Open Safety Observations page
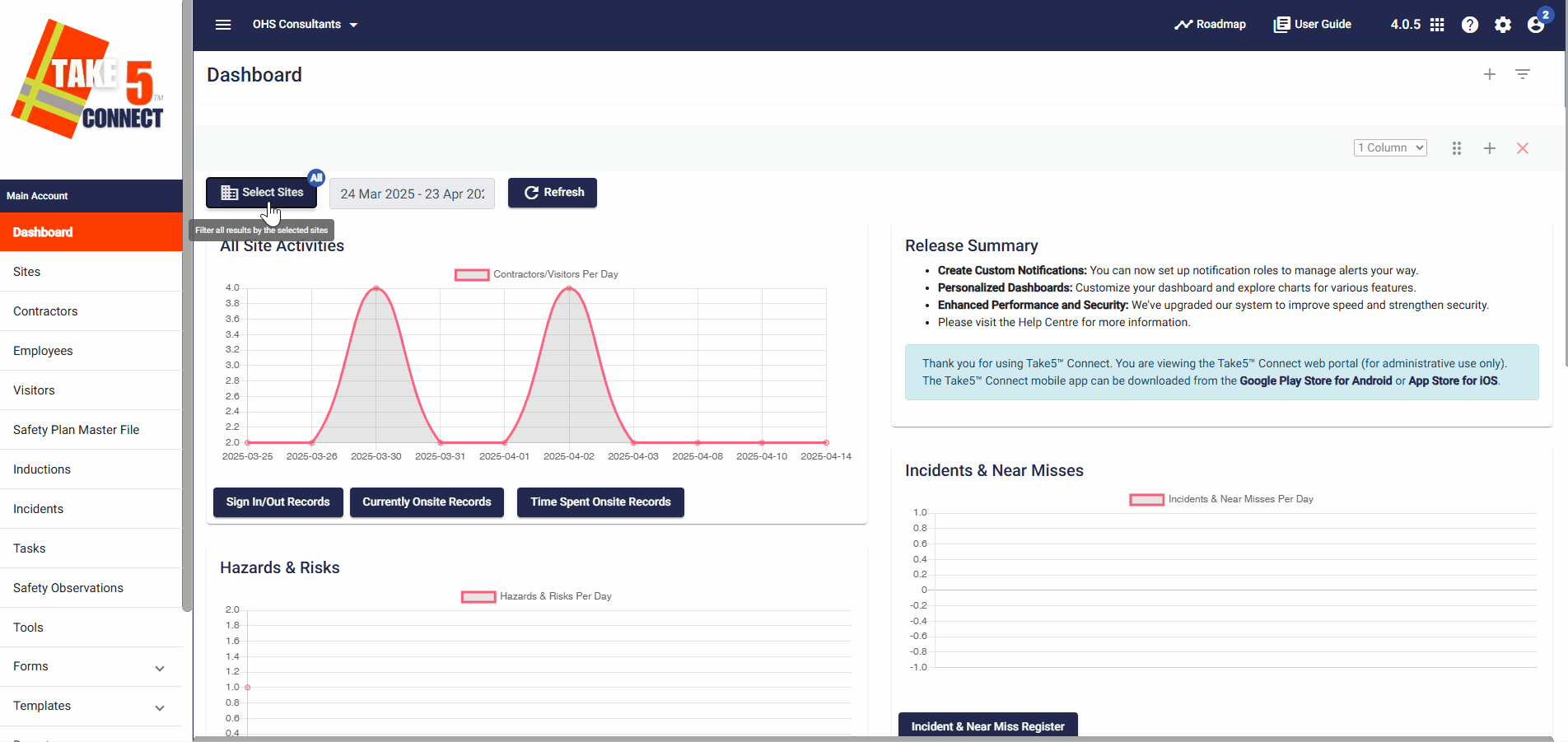The width and height of the screenshot is (1568, 742). pyautogui.click(x=91, y=588)
